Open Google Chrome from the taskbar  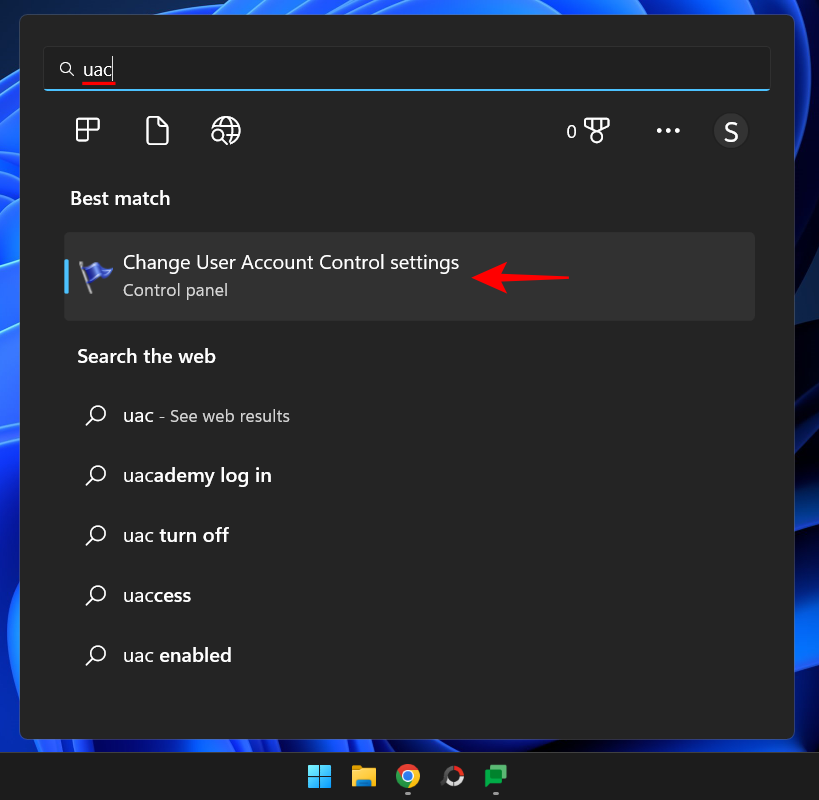pyautogui.click(x=407, y=775)
